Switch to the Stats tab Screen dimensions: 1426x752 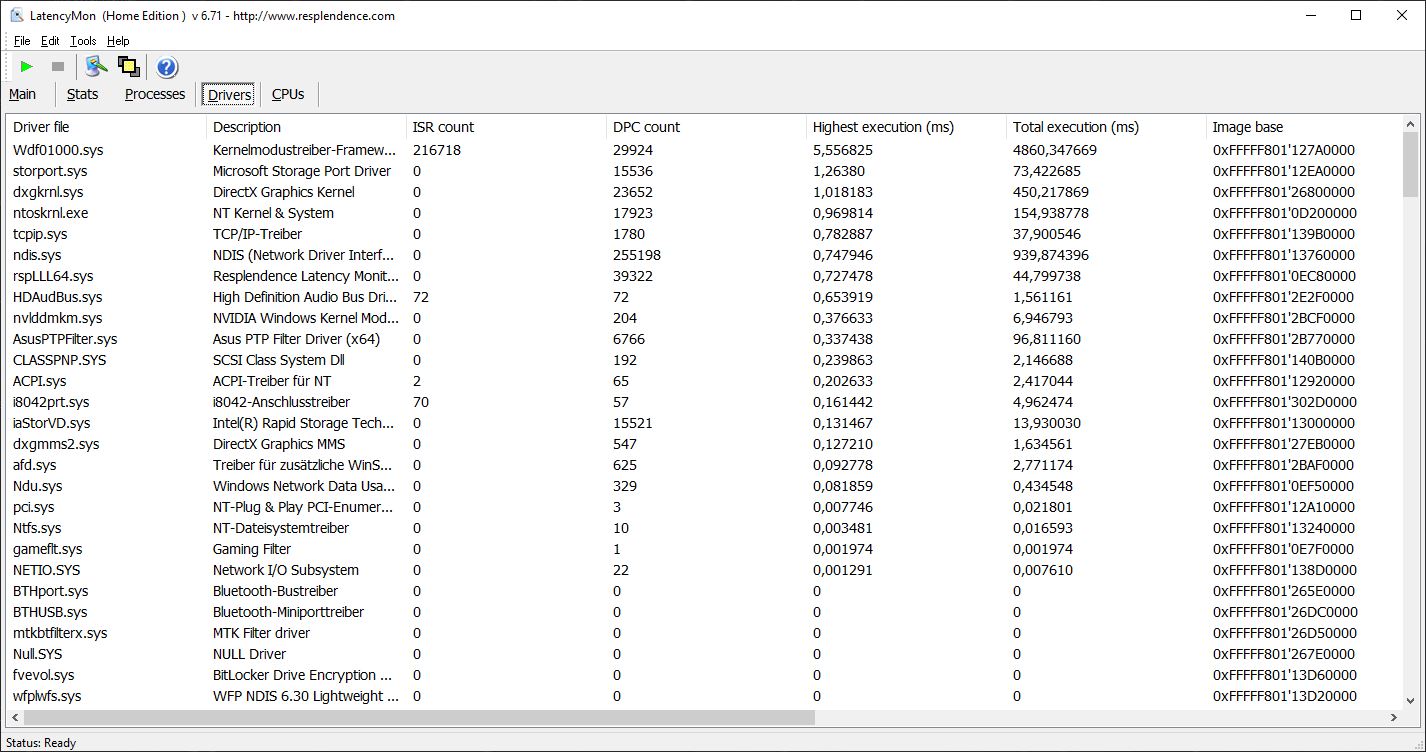tap(83, 94)
